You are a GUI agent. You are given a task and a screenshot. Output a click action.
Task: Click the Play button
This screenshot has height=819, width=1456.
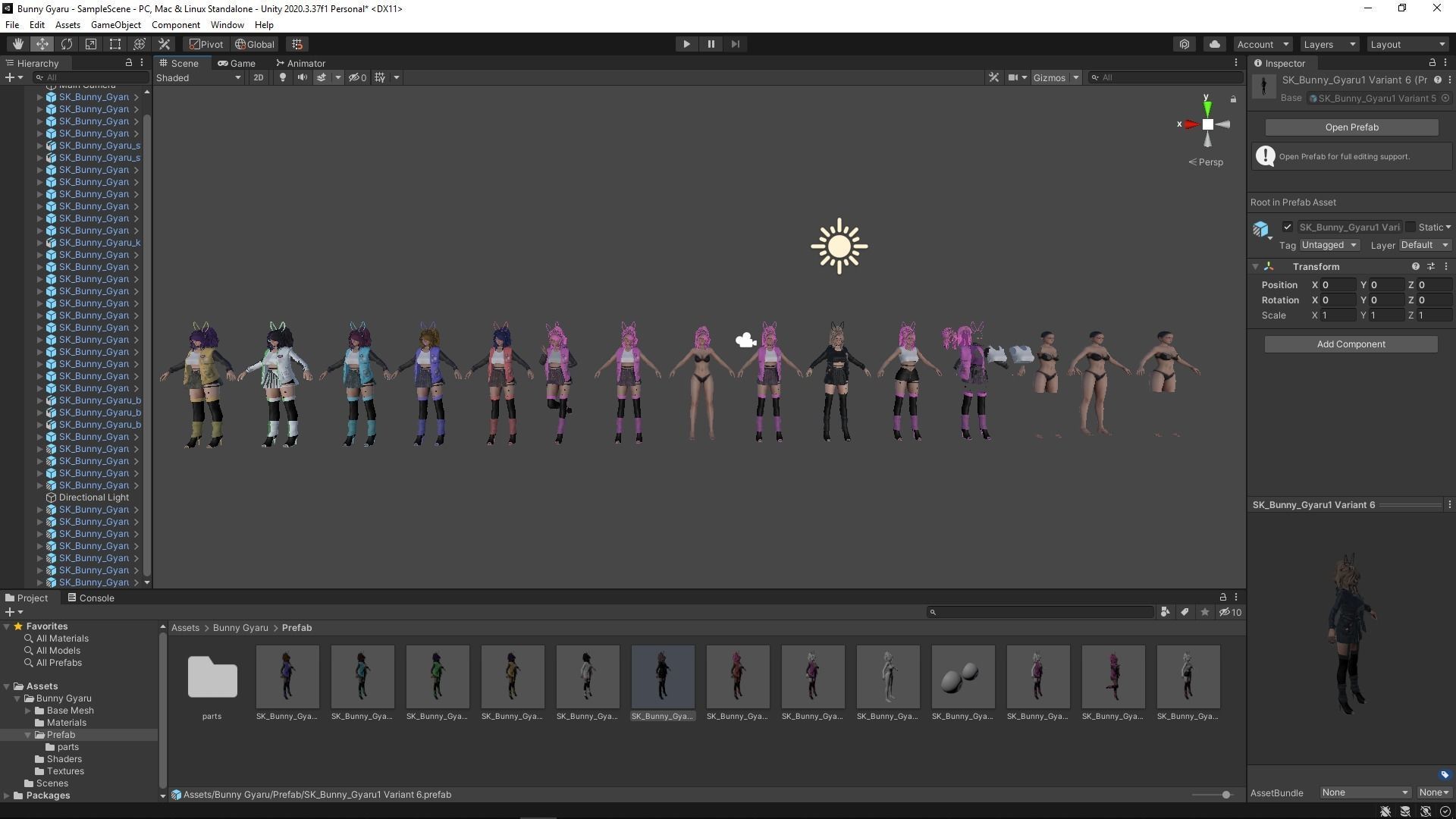(686, 44)
